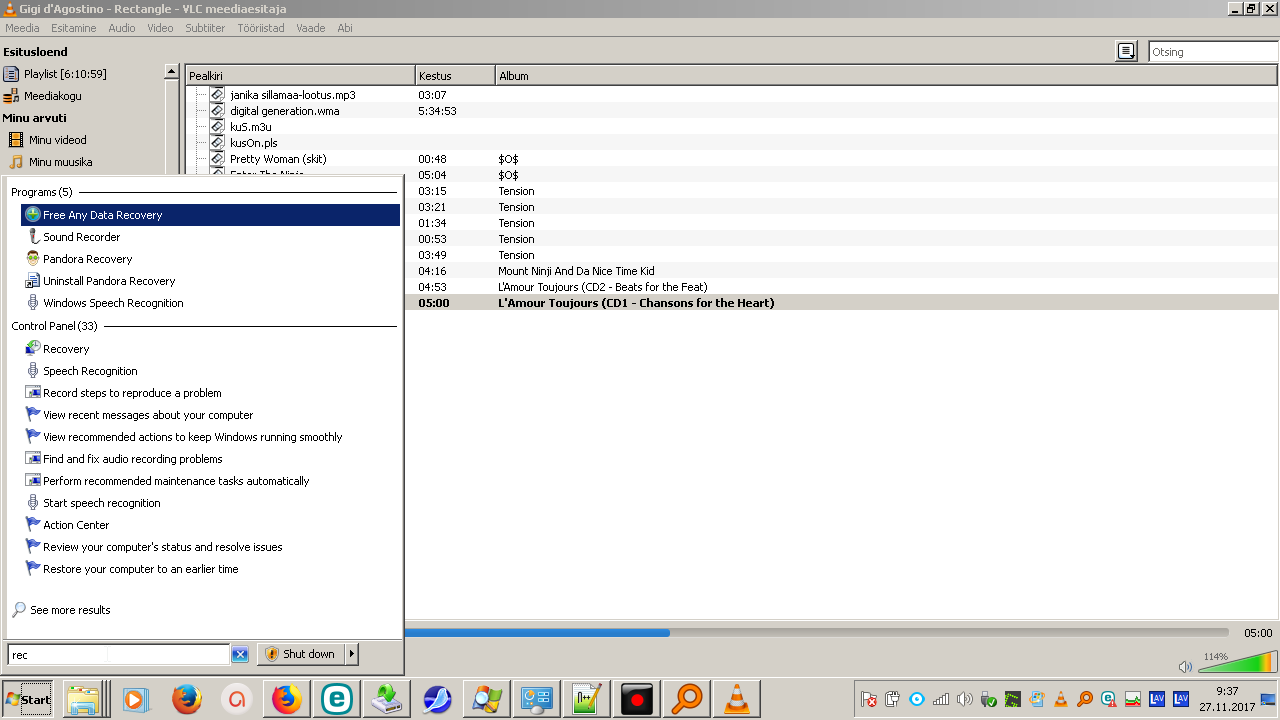1280x720 pixels.
Task: Mute audio using the speaker icon
Action: 1185,667
